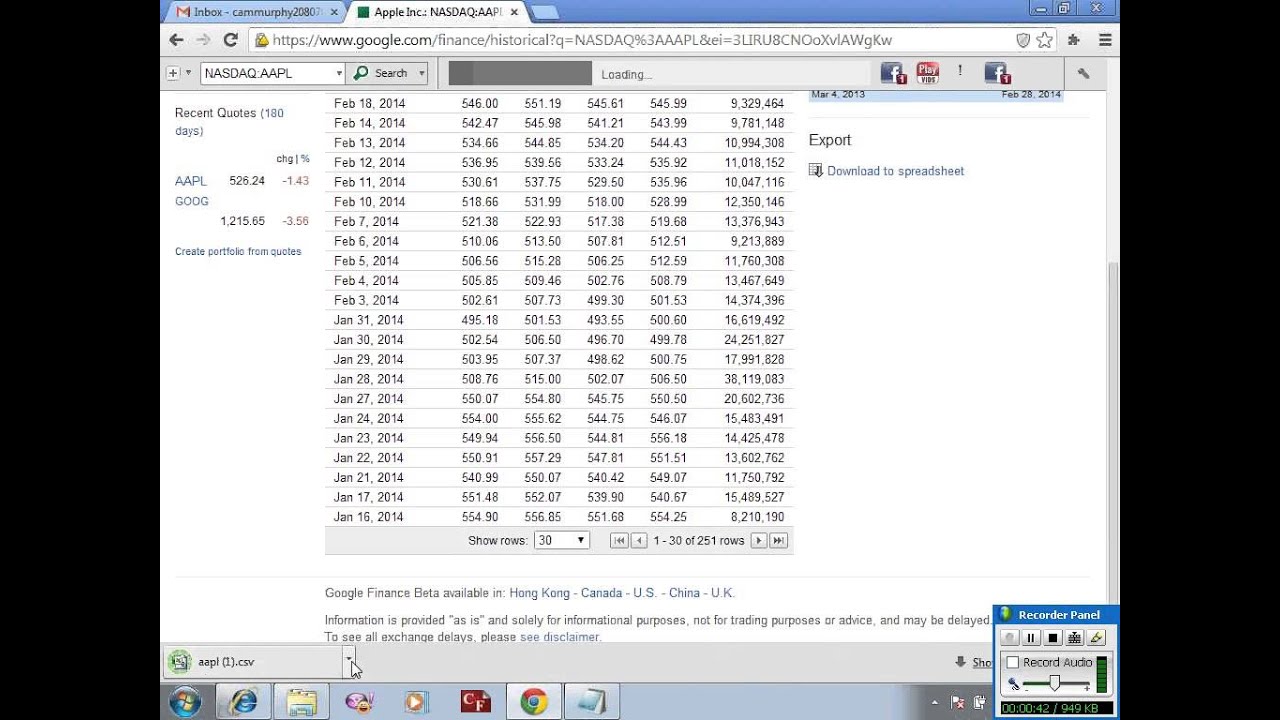Go to last page of rows
1280x720 pixels.
[x=778, y=540]
